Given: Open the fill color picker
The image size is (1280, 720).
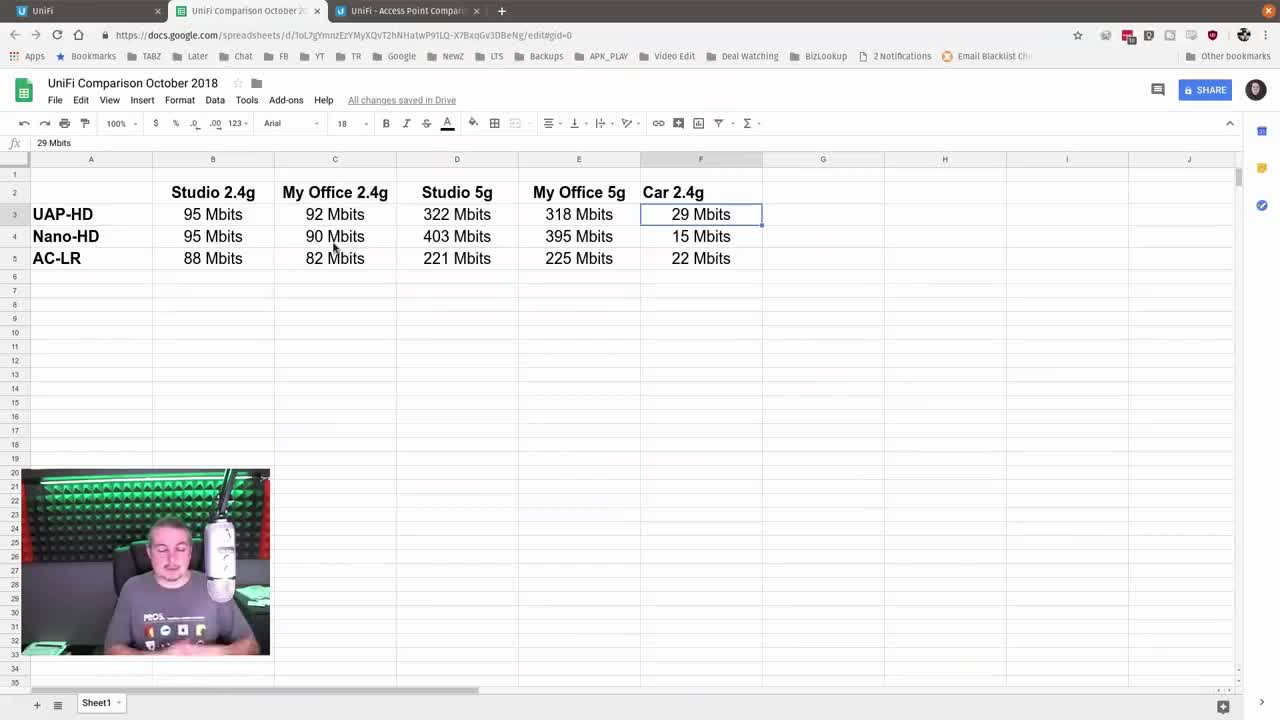Looking at the screenshot, I should point(473,123).
